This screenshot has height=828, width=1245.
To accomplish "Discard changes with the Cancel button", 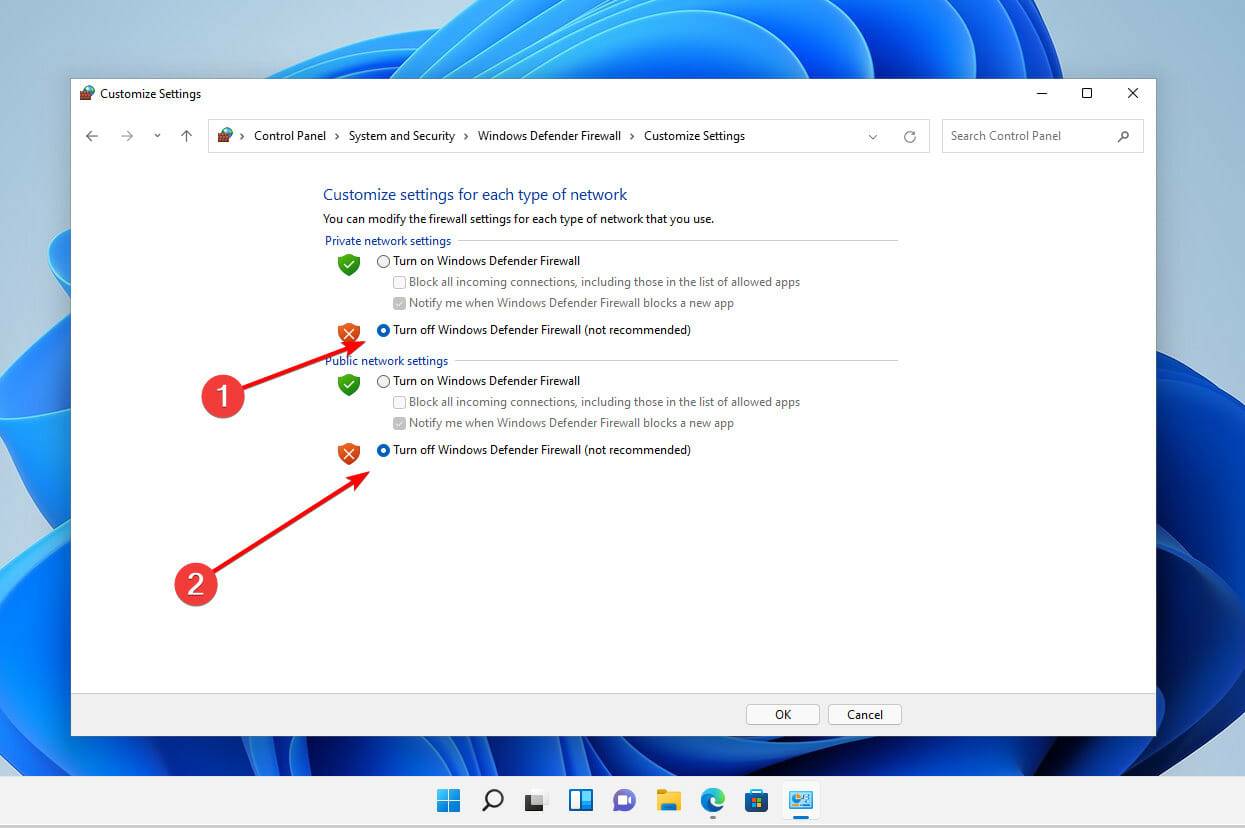I will tap(865, 714).
